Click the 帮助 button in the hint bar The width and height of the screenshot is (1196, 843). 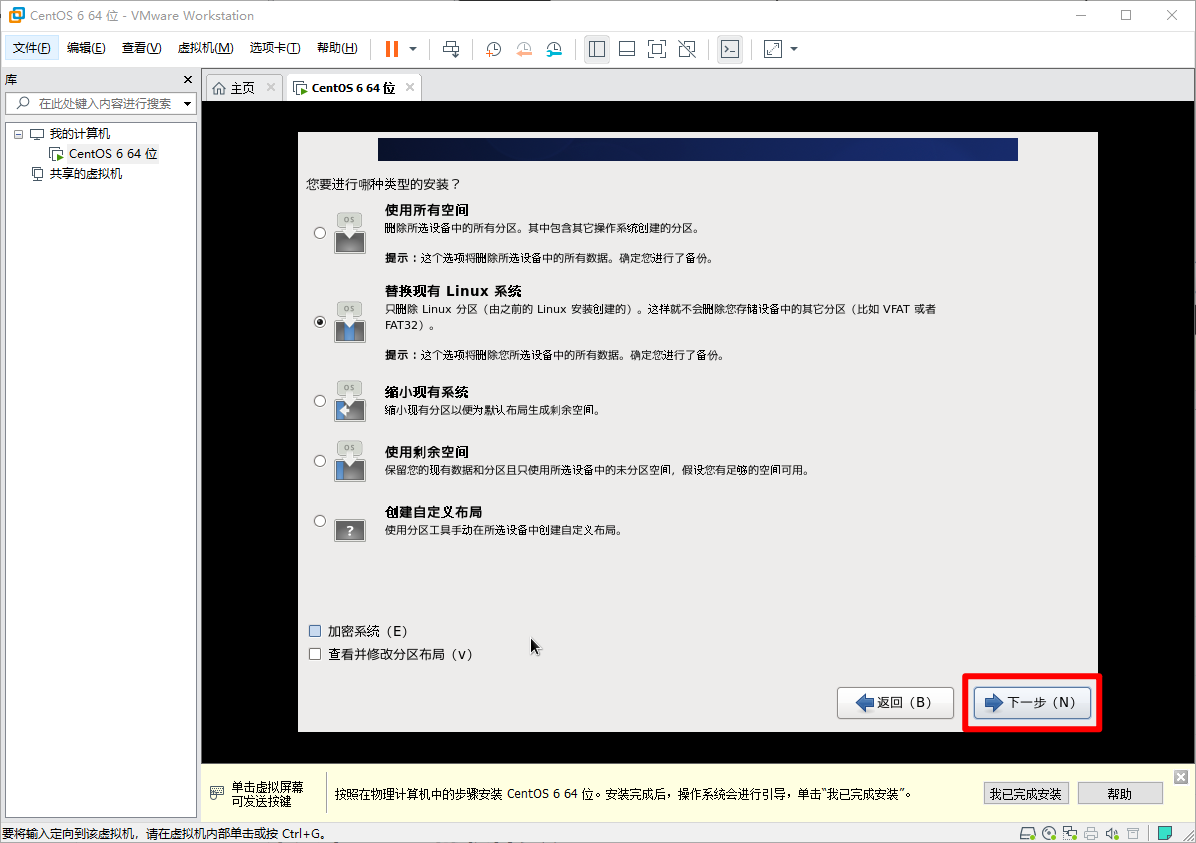pos(1120,793)
